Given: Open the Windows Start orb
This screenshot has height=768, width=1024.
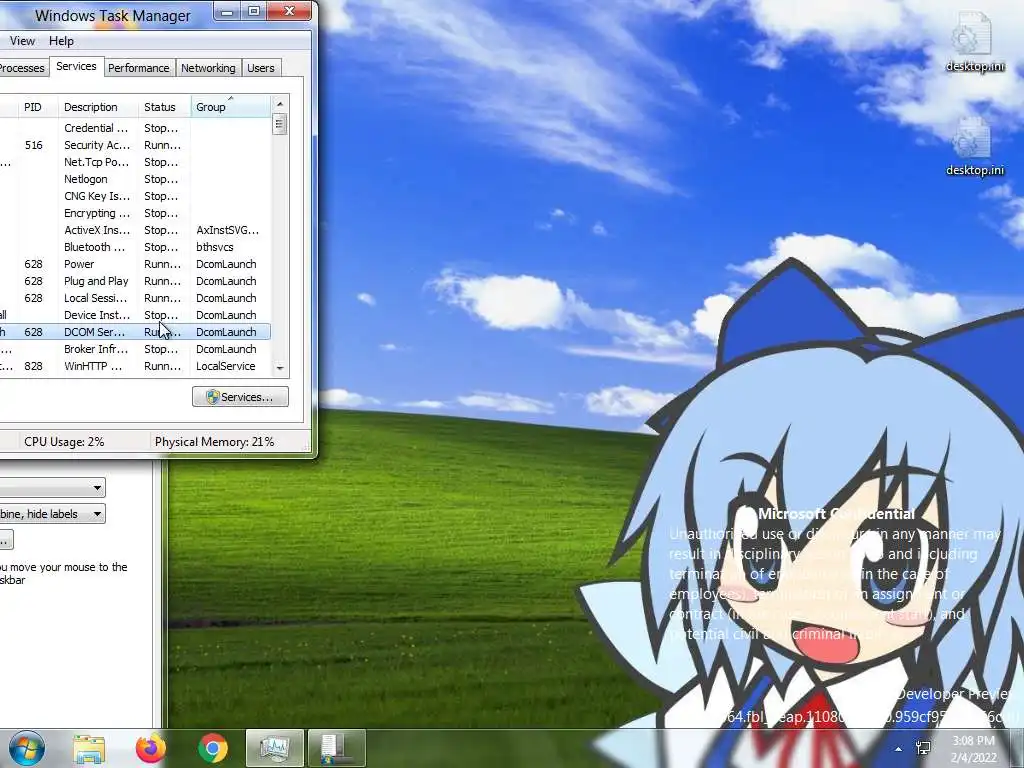Looking at the screenshot, I should tap(26, 748).
